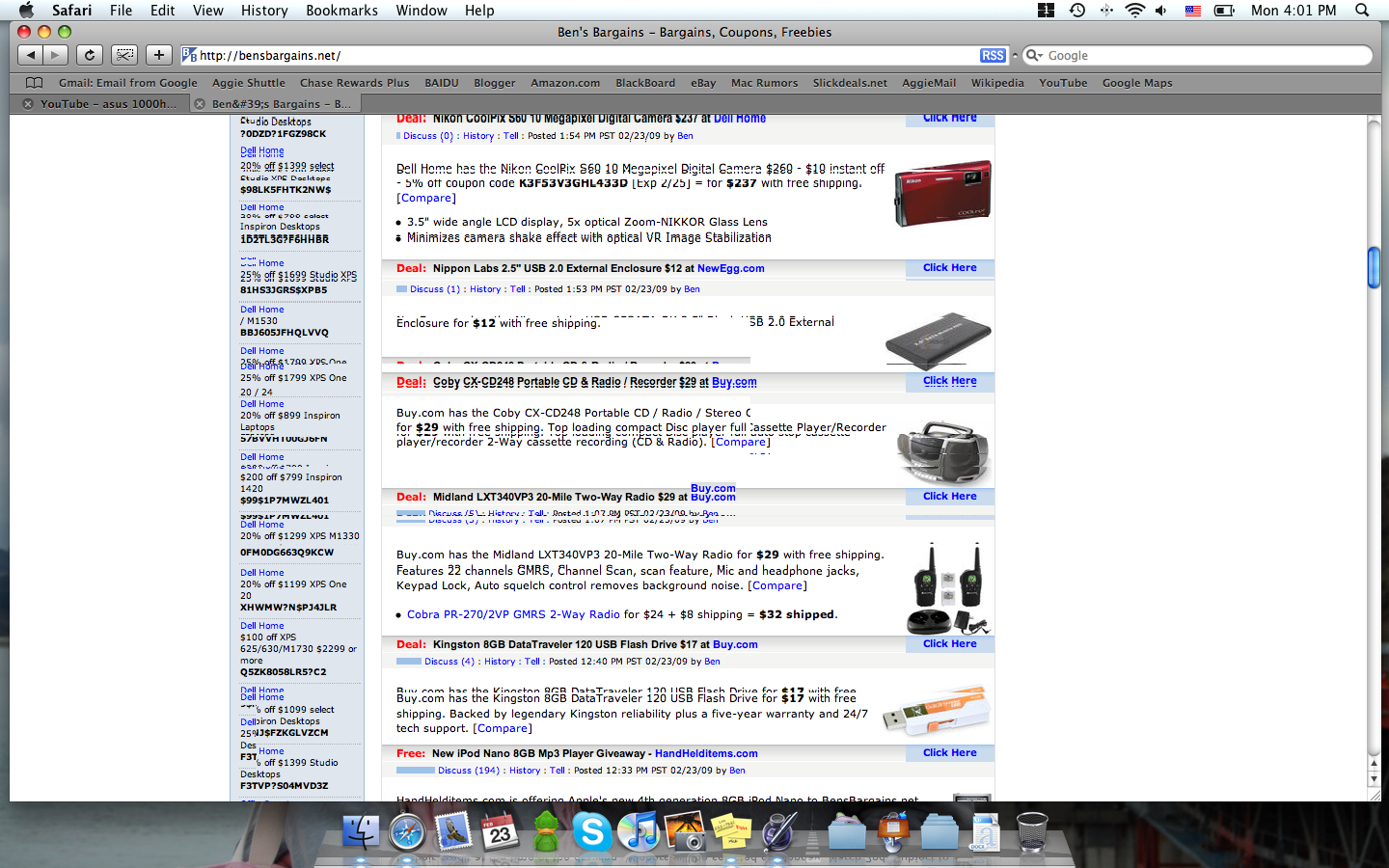Launch Mail from the dock

453,830
